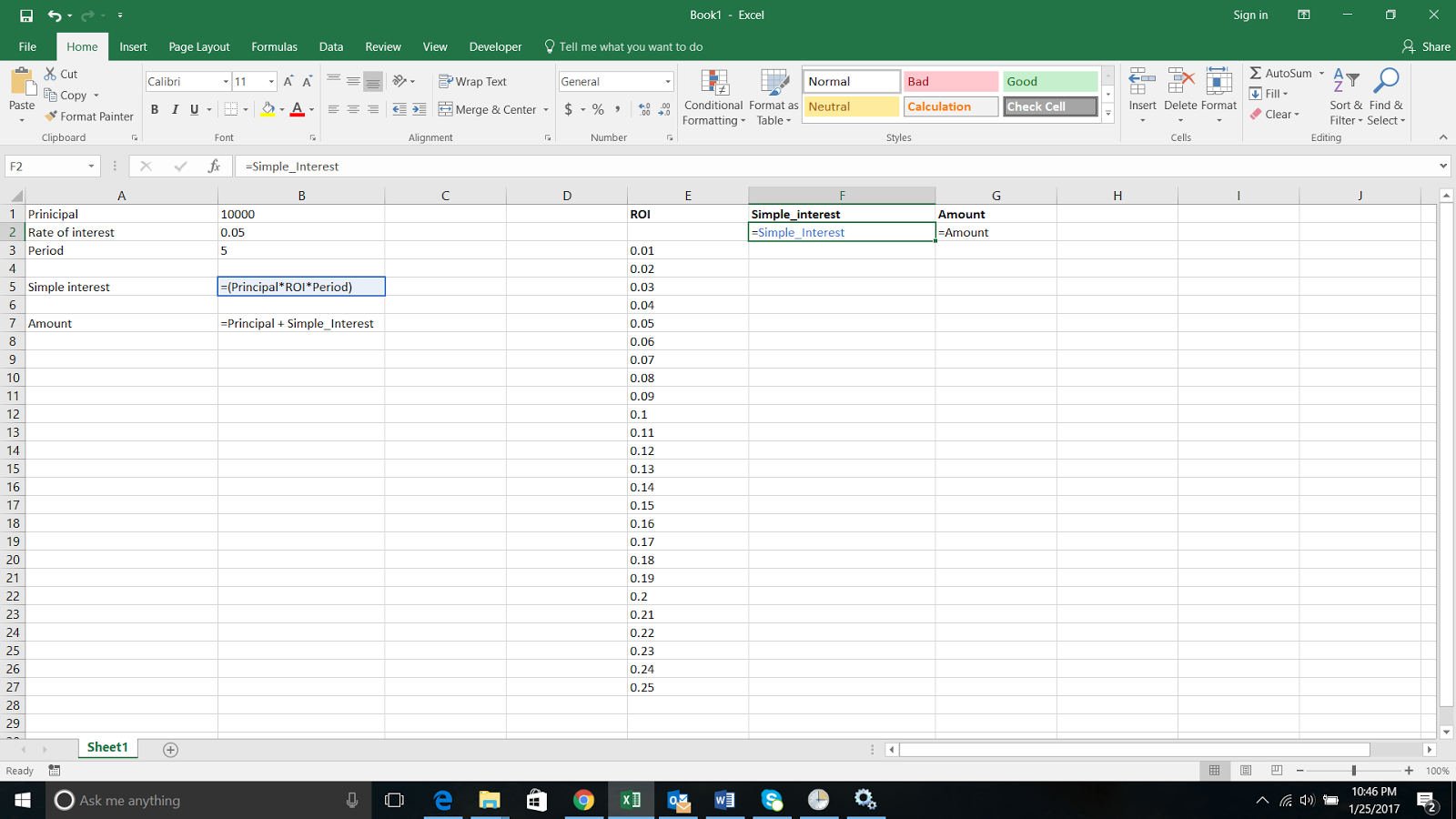
Task: Select the Italic formatting icon
Action: 175,109
